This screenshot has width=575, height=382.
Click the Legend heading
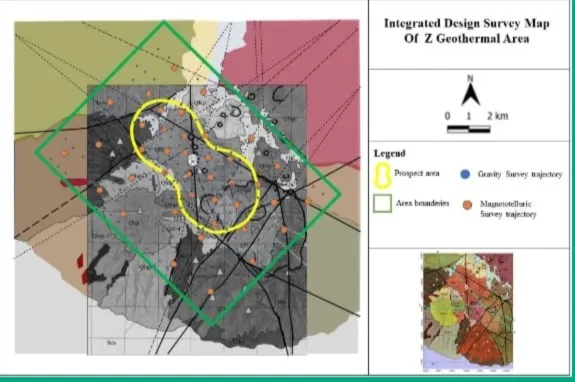389,153
